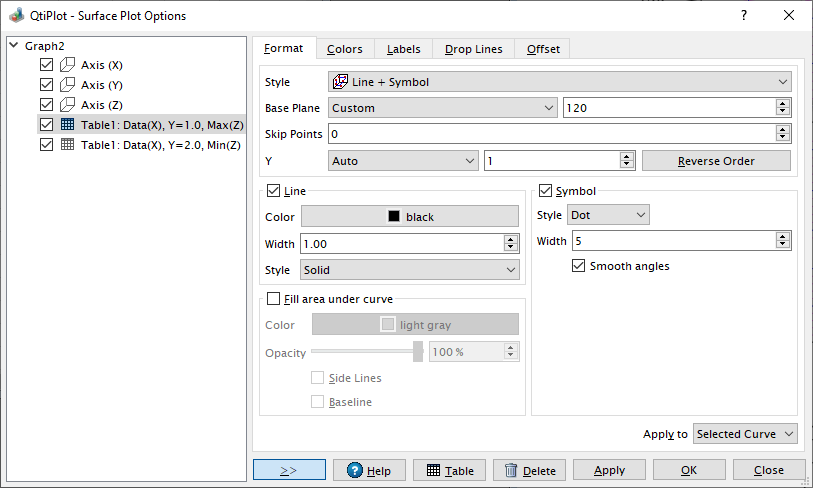The width and height of the screenshot is (813, 488).
Task: Click the Axis (X) icon in tree
Action: 68,65
